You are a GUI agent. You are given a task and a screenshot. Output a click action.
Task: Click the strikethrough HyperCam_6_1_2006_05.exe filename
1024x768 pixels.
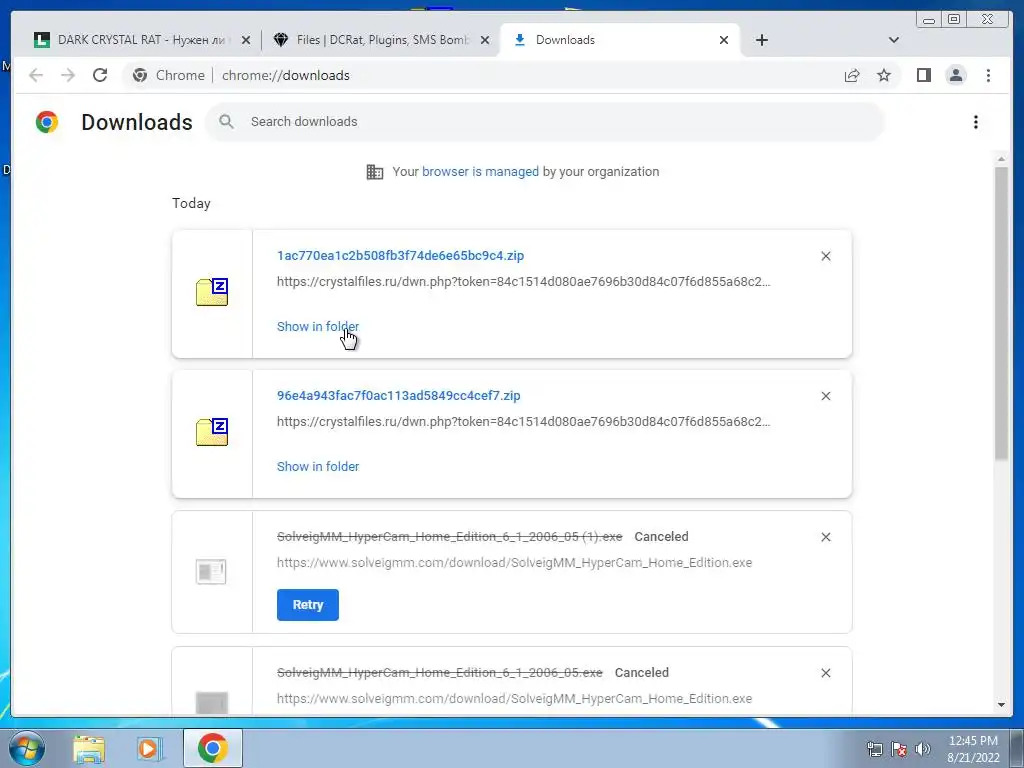(440, 672)
